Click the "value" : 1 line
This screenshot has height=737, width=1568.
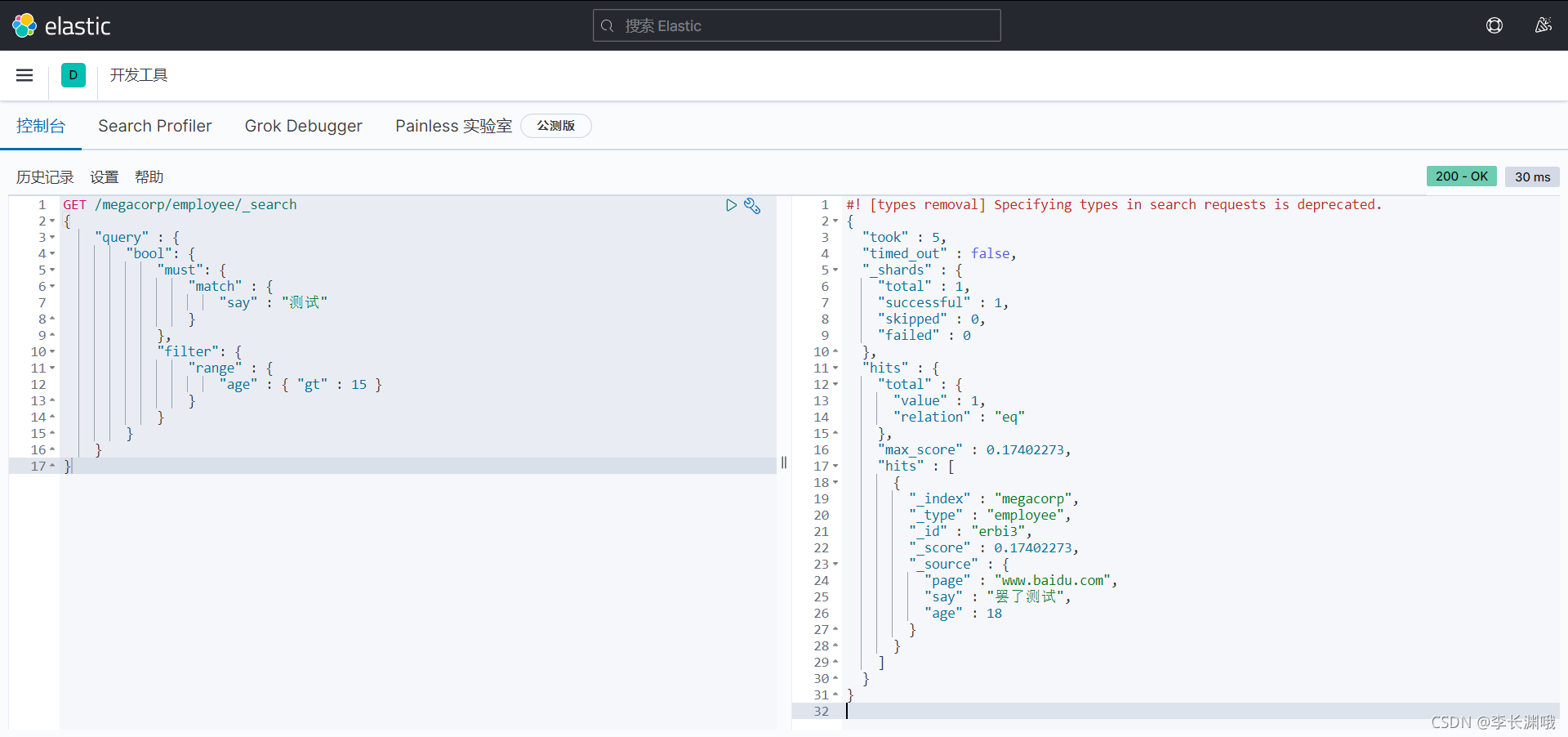point(939,401)
